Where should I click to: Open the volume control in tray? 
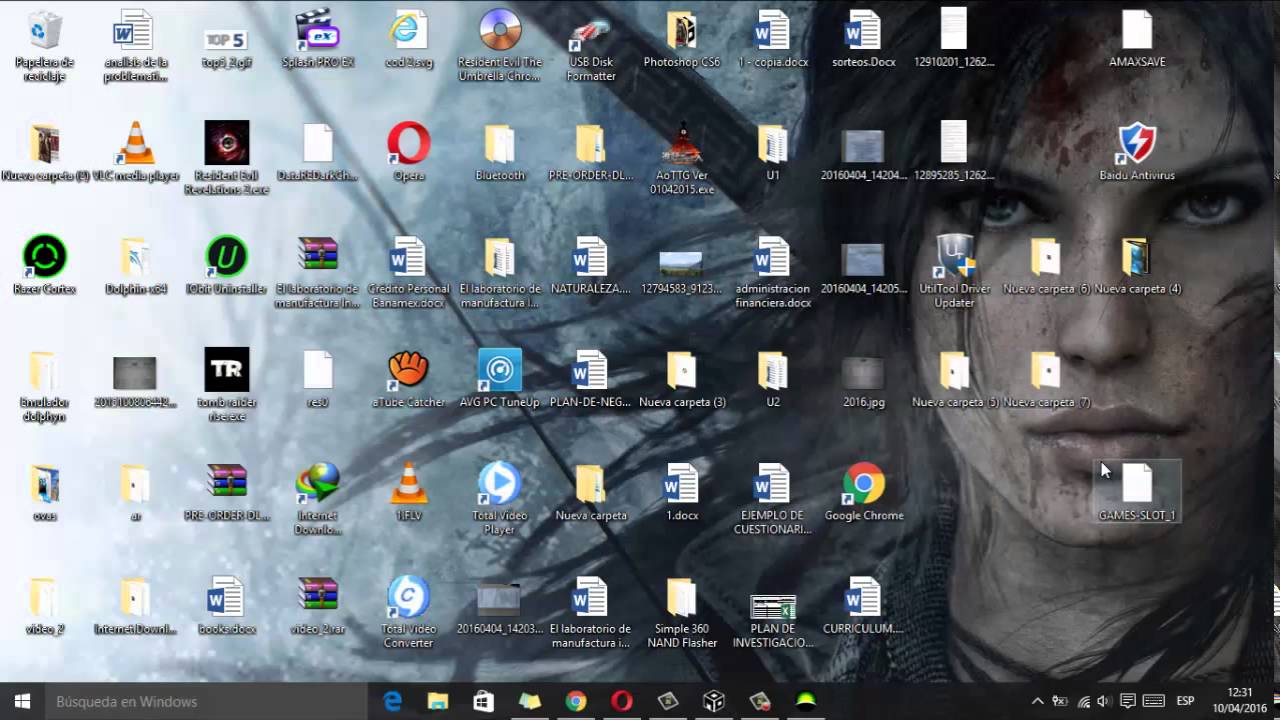(x=1104, y=701)
